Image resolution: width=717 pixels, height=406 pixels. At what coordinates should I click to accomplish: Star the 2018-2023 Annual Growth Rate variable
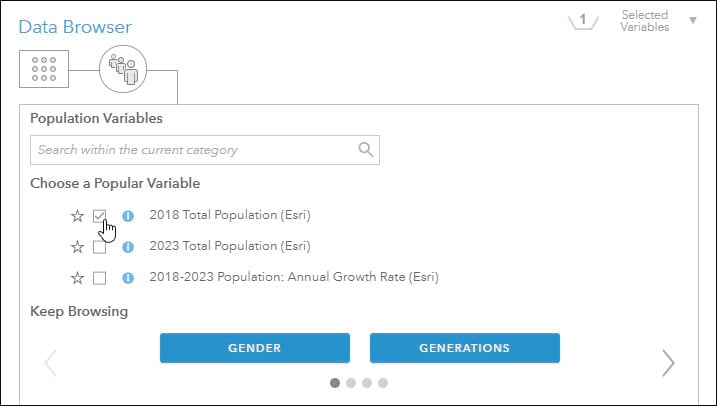[x=77, y=278]
